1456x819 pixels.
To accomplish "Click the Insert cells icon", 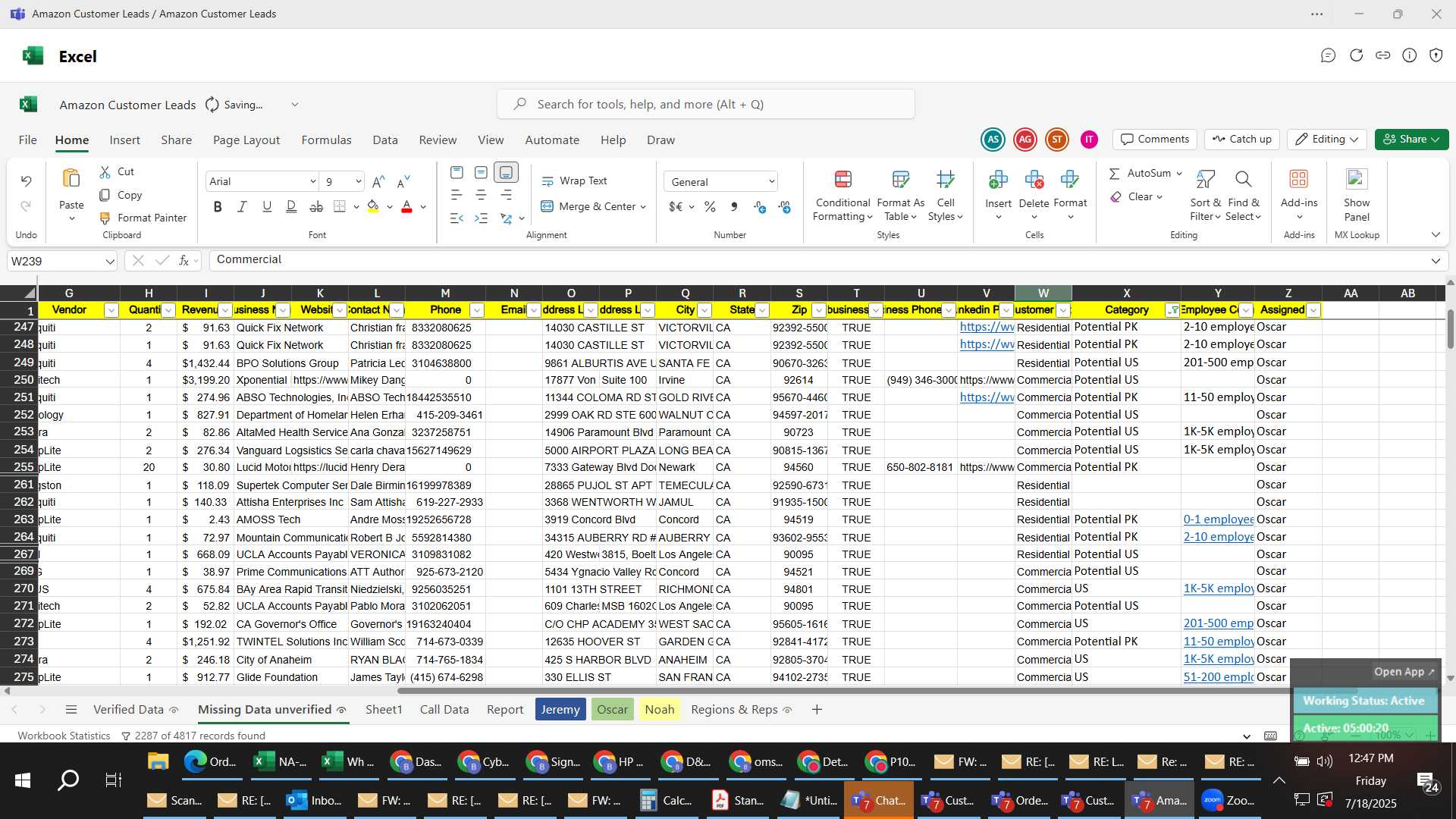I will pos(998,179).
